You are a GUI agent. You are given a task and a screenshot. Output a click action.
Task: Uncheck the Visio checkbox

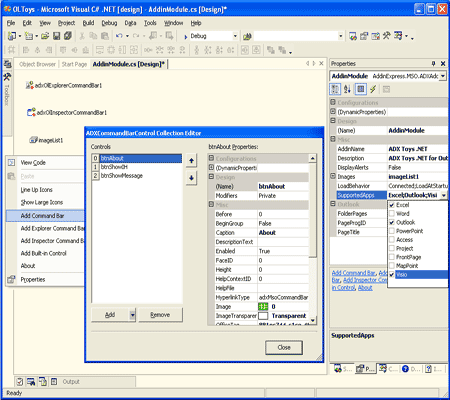[392, 274]
